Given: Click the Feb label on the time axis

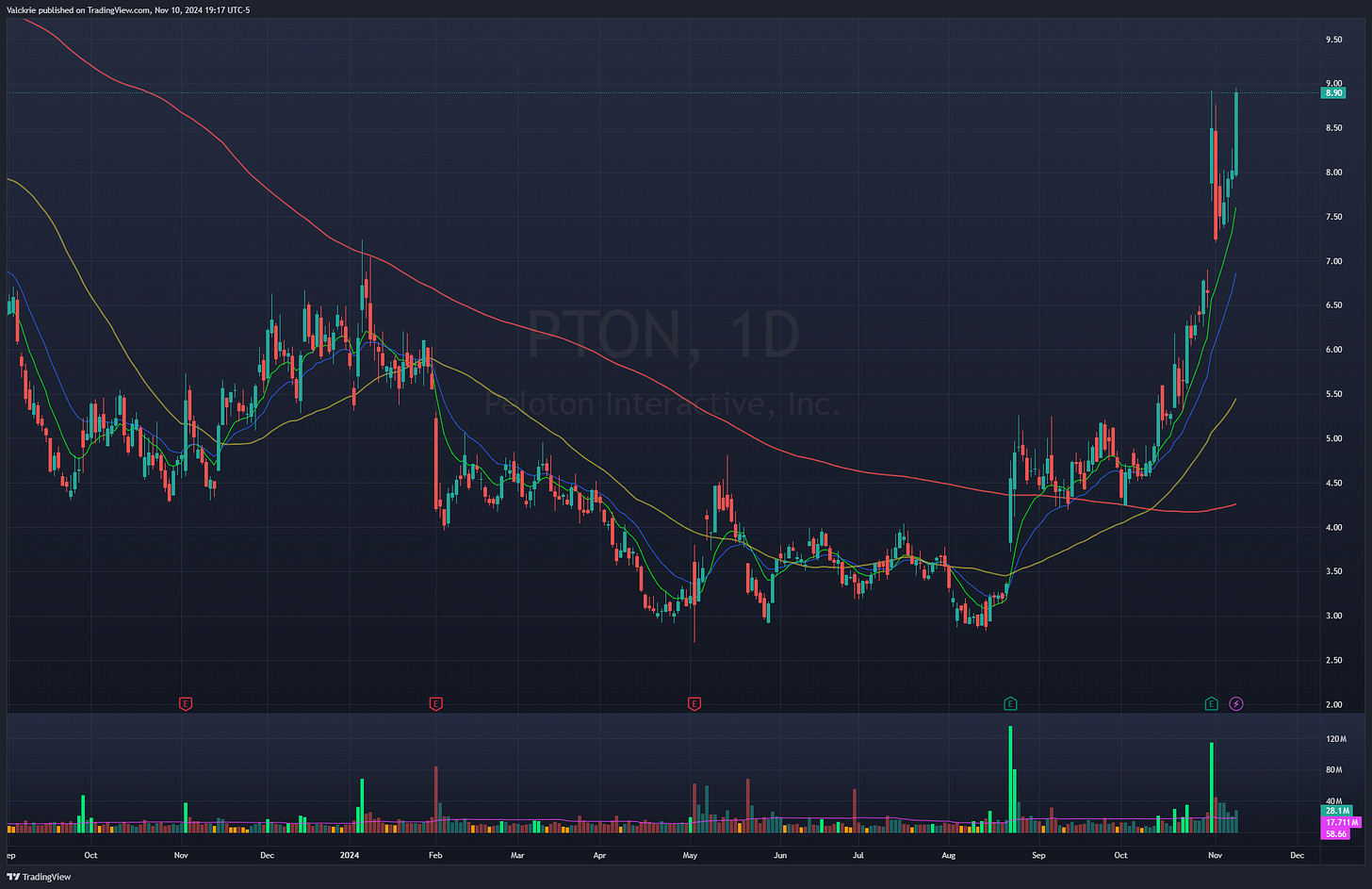Looking at the screenshot, I should [435, 856].
